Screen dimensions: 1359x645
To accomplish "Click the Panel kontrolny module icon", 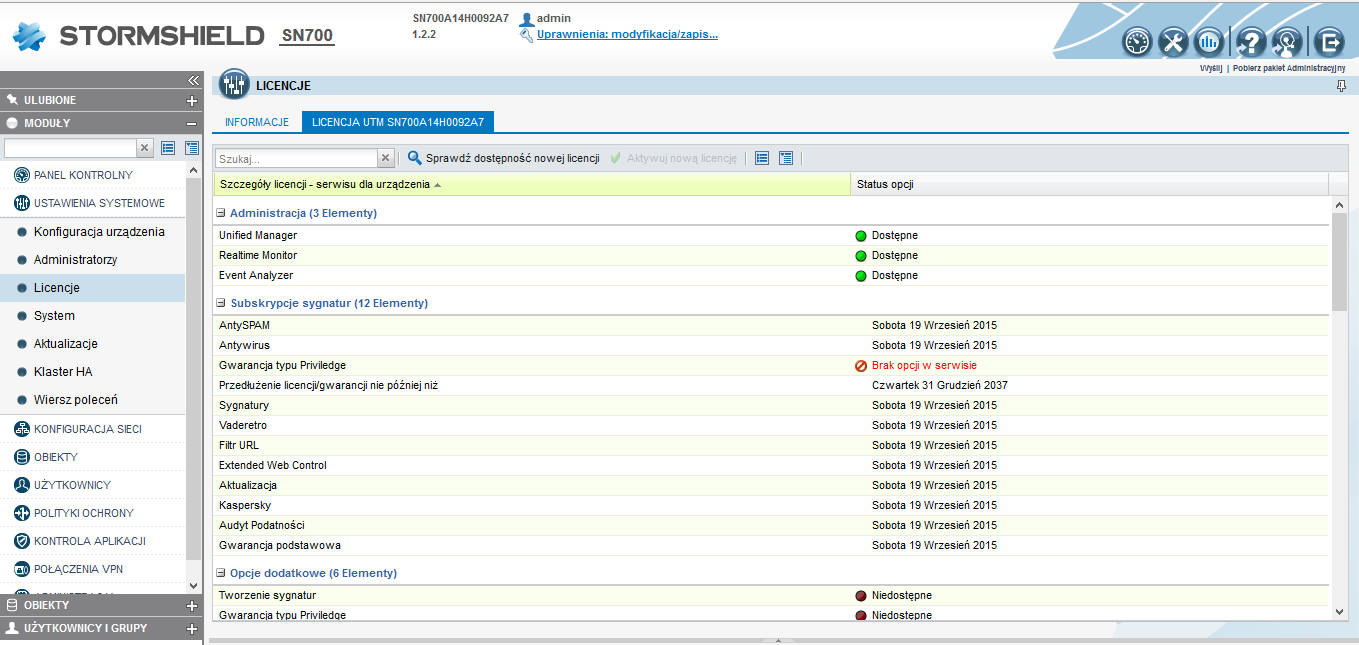I will coord(22,175).
